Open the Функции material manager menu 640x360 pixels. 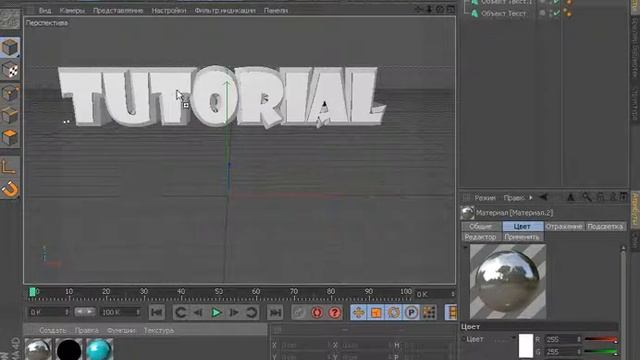(x=121, y=330)
